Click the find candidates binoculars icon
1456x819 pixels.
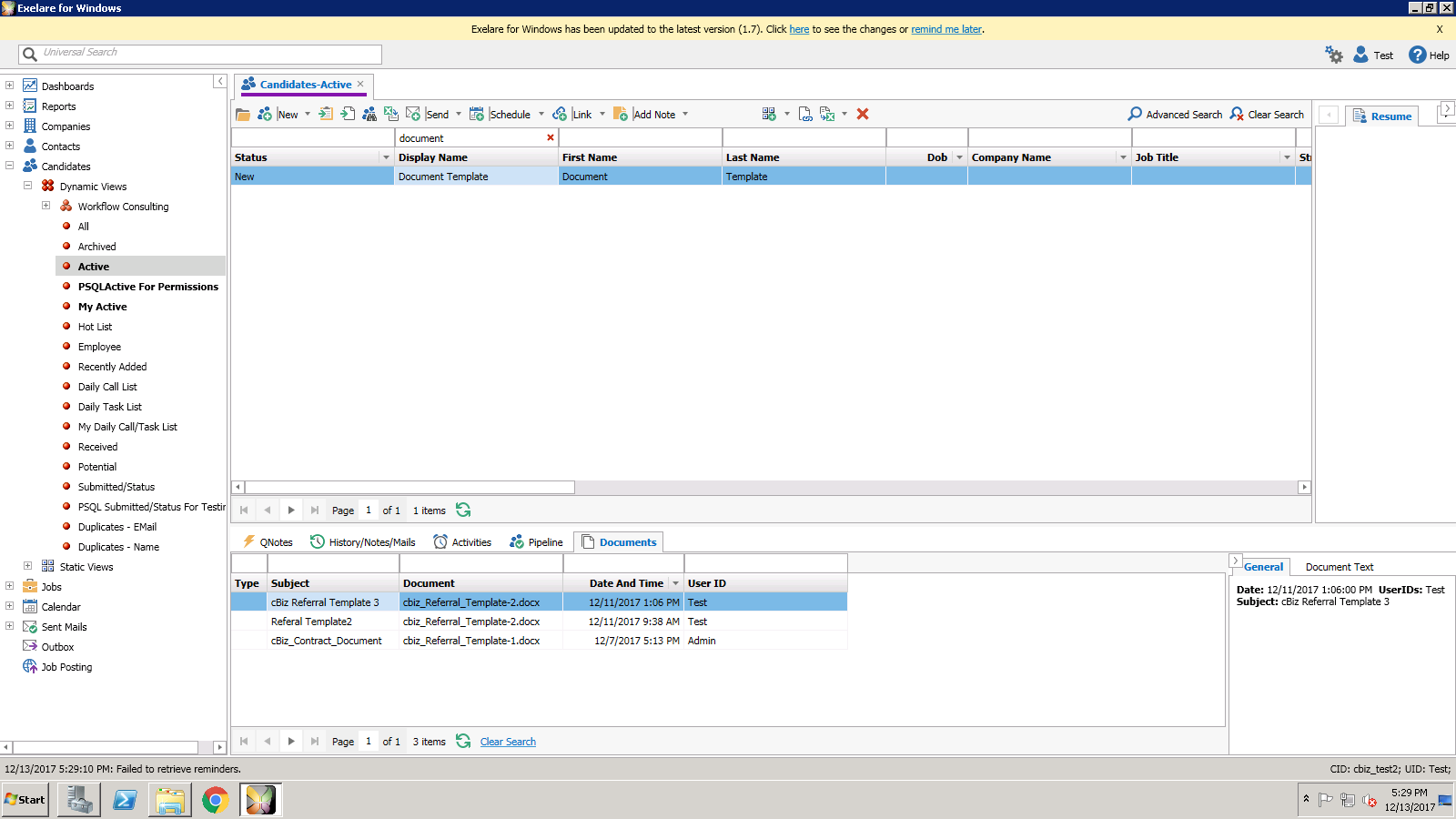point(369,114)
